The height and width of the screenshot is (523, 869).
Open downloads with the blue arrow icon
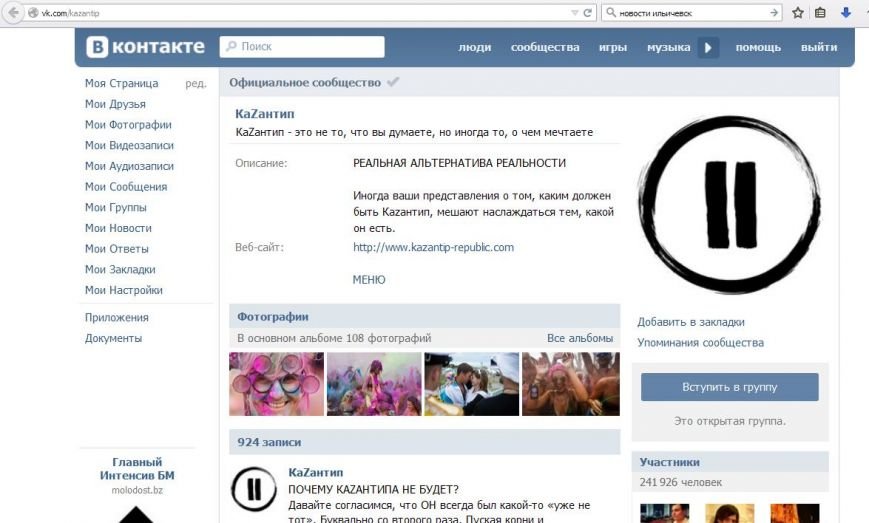click(846, 12)
